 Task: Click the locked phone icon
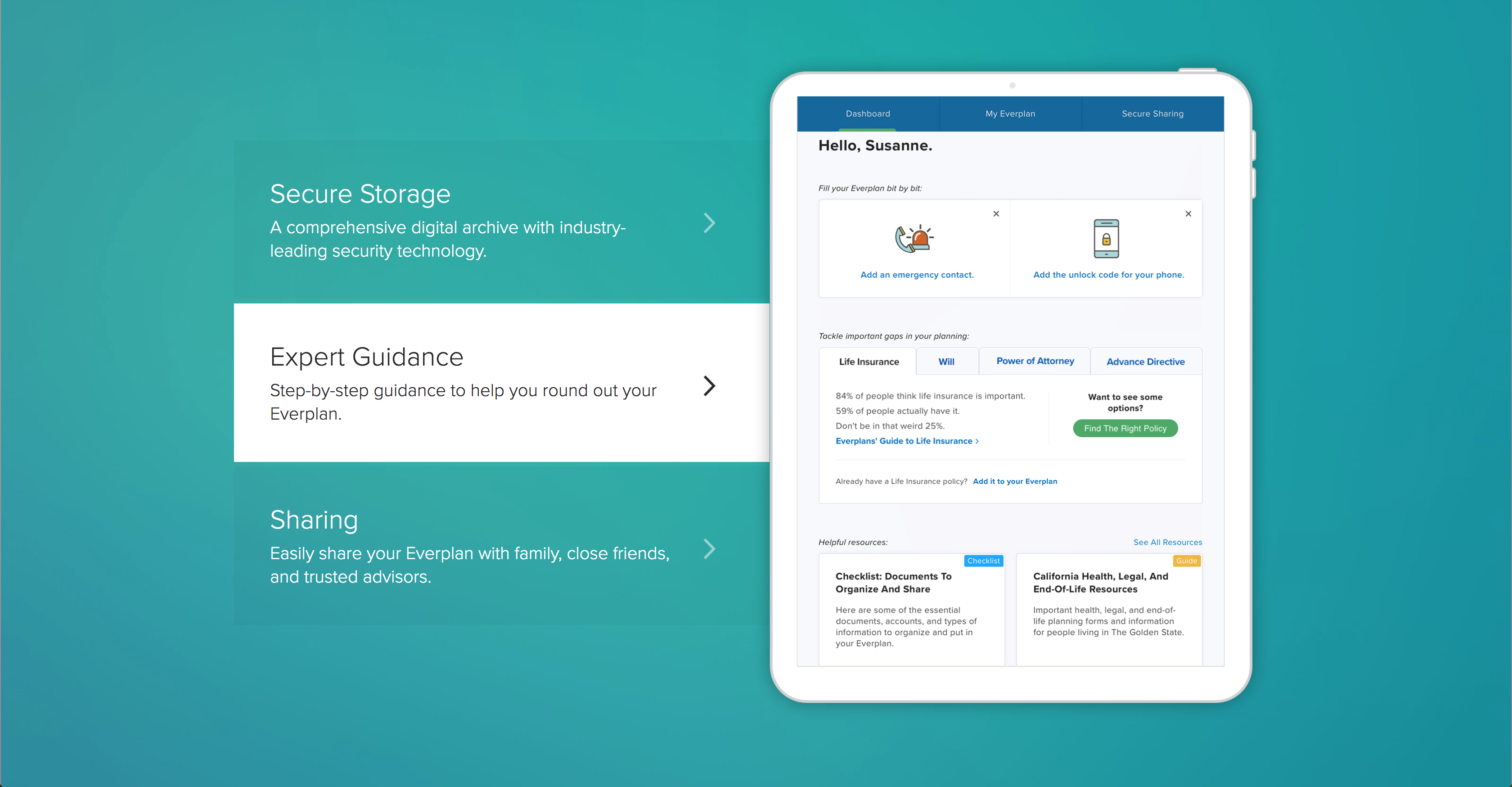click(1106, 239)
